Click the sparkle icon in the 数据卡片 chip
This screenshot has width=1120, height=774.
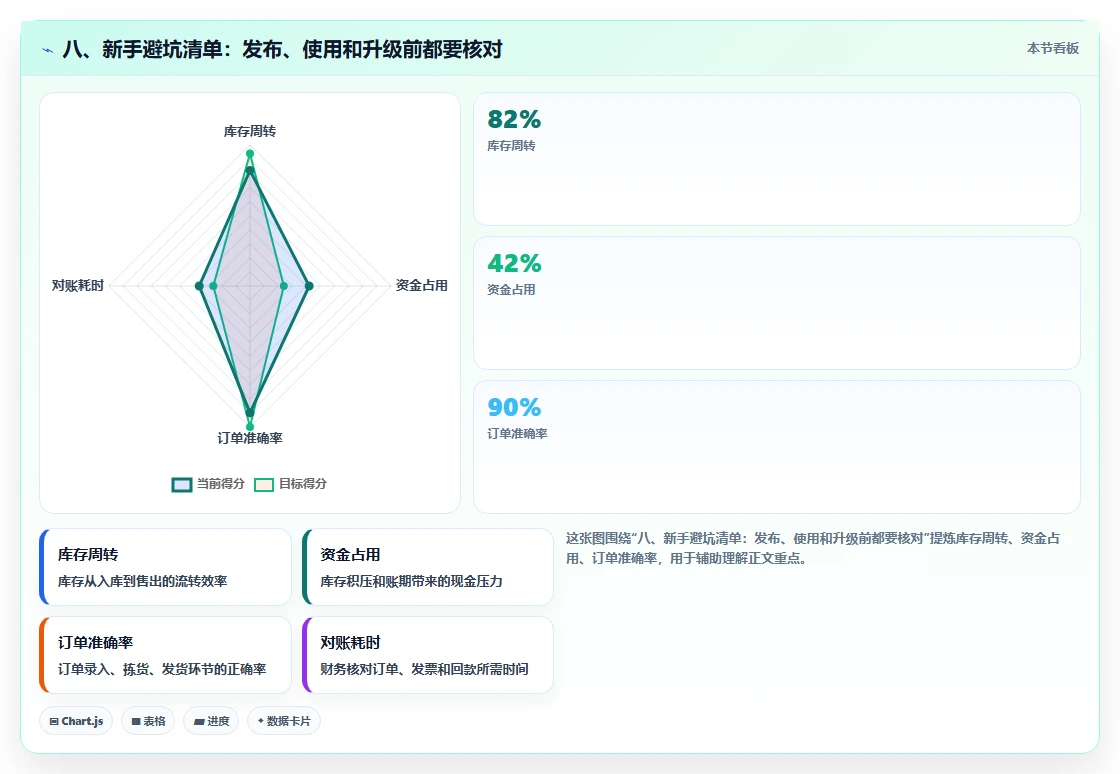[x=261, y=721]
